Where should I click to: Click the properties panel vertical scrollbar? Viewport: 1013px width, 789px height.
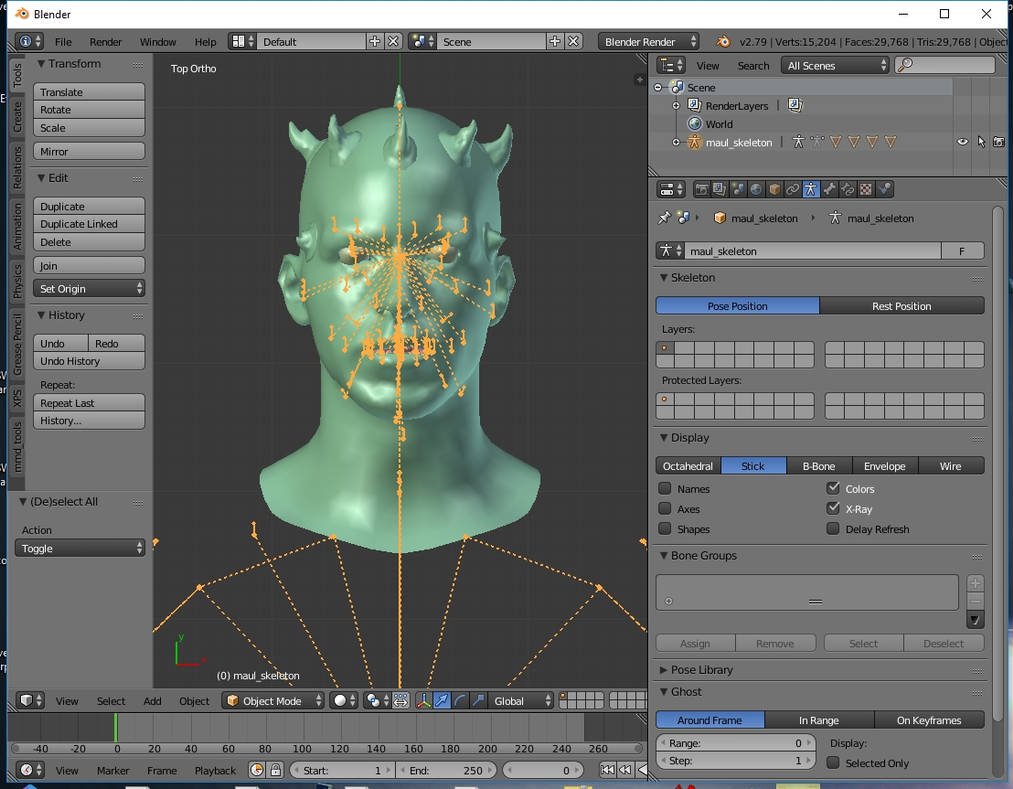point(997,464)
